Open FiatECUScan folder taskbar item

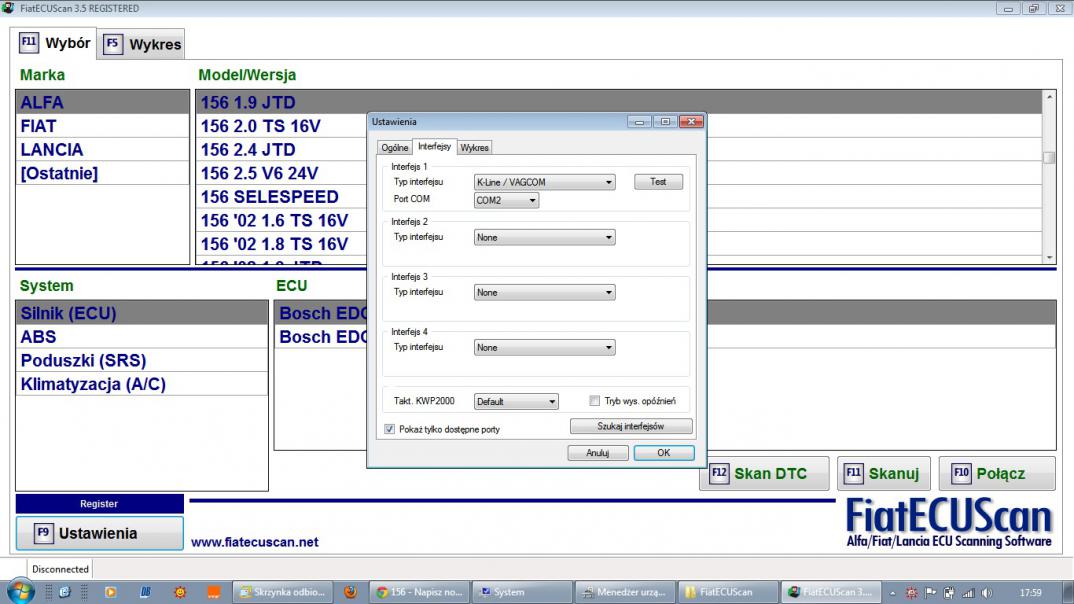click(727, 592)
